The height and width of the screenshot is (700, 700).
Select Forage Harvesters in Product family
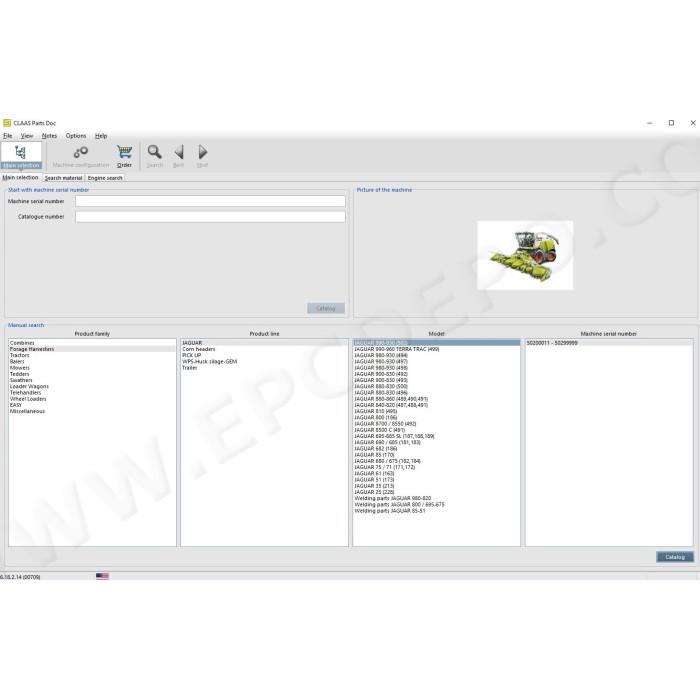pos(92,349)
